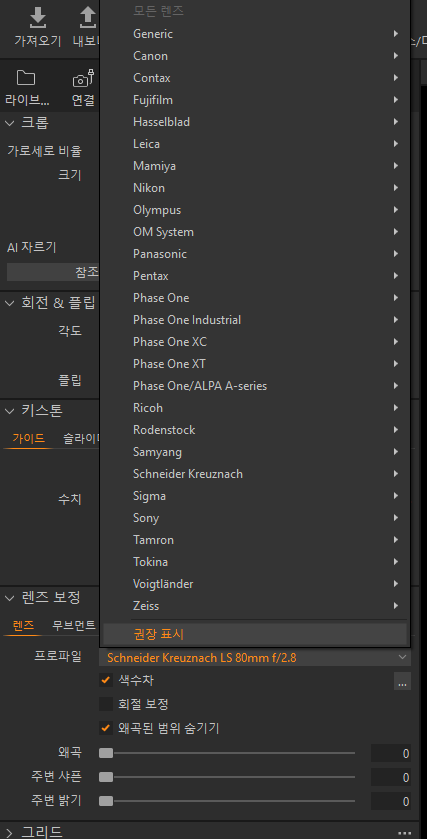Switch to the 렌즈 tab
The image size is (427, 839).
tap(23, 625)
